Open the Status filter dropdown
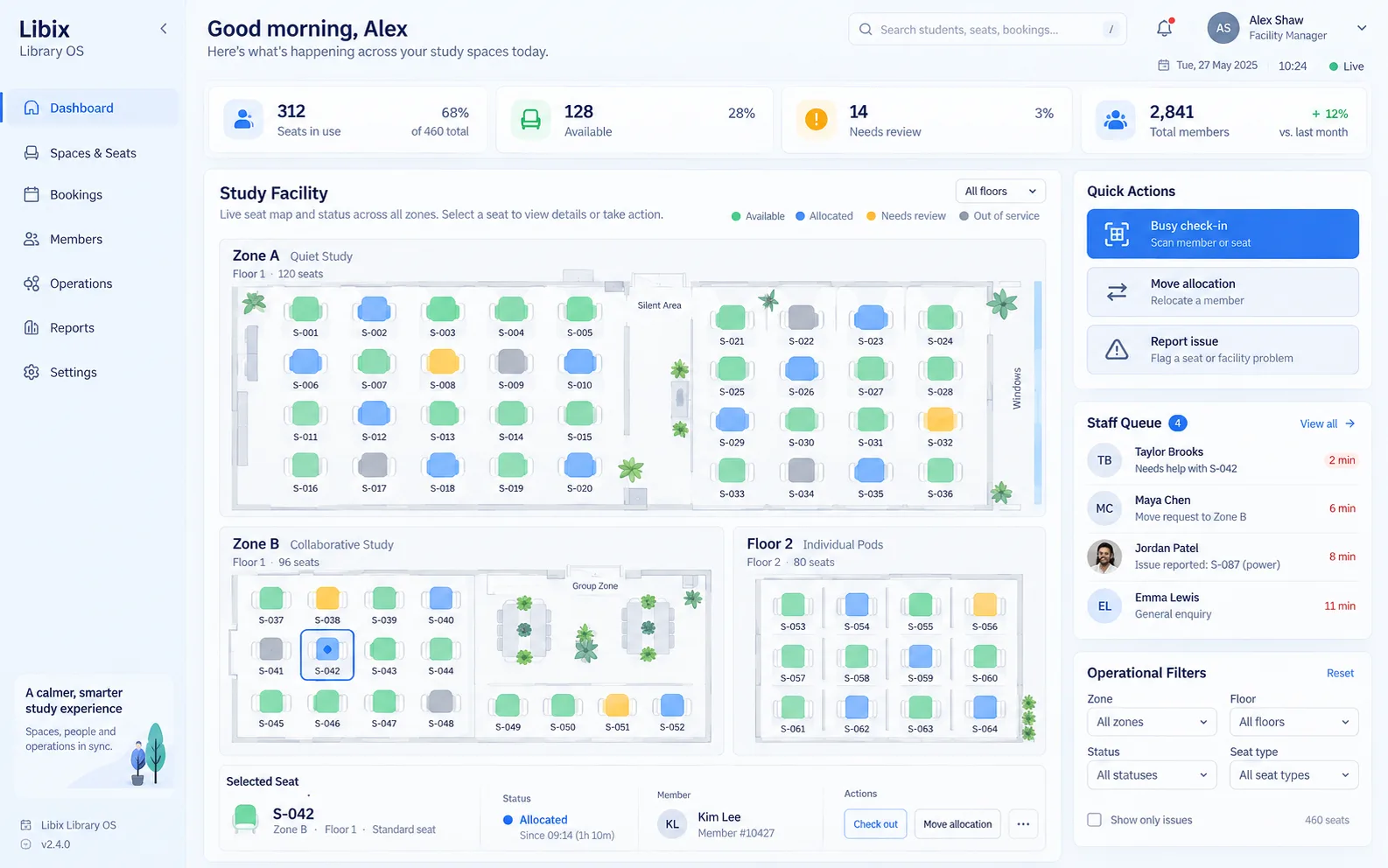 (x=1152, y=775)
